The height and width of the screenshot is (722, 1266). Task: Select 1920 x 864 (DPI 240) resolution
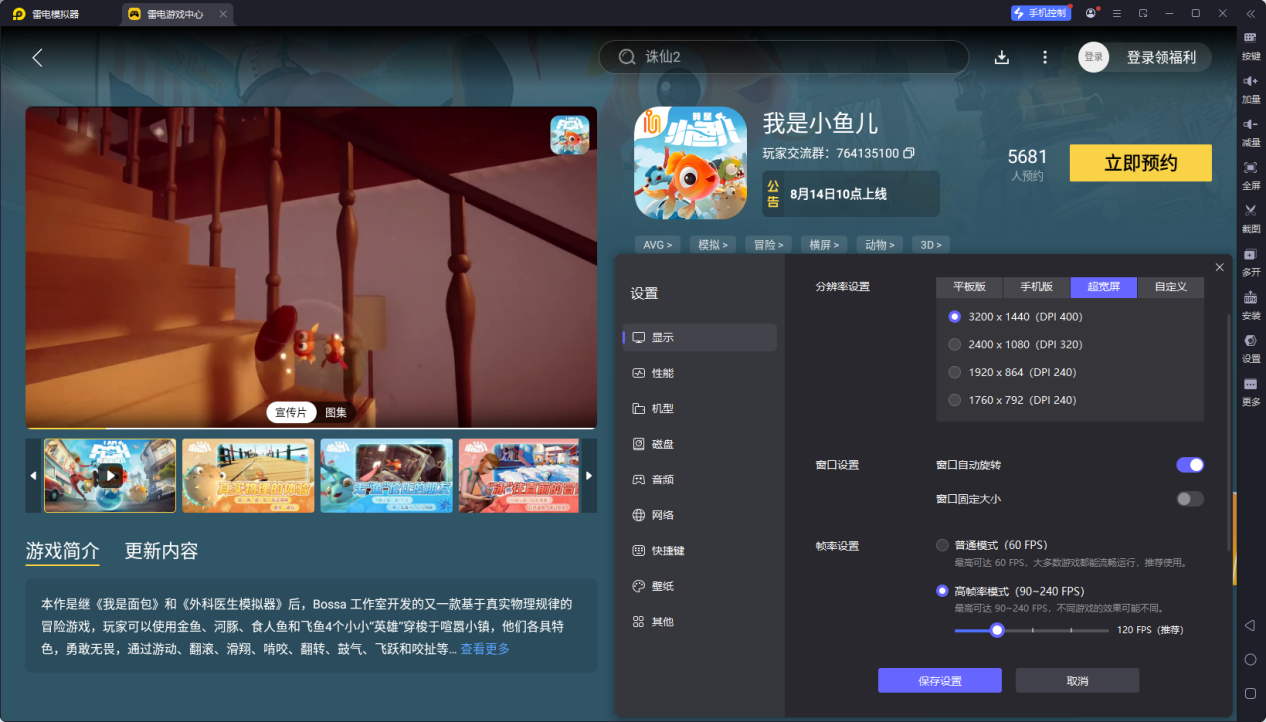954,372
